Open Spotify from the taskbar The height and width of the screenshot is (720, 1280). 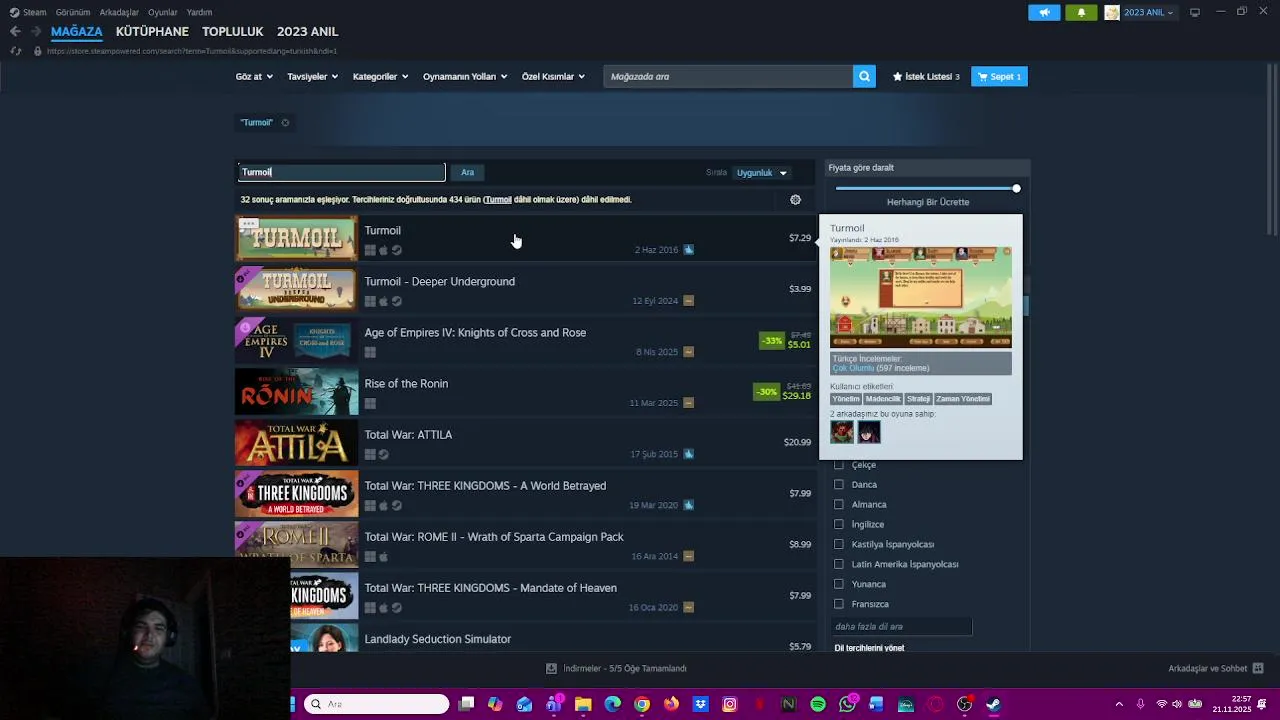(x=818, y=704)
